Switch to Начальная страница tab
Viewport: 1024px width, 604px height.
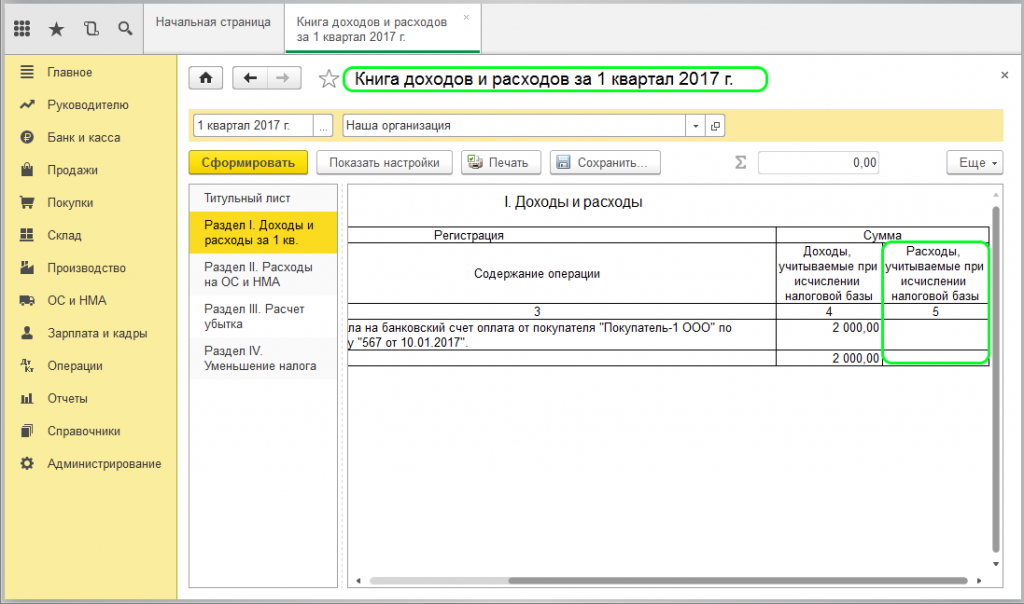coord(213,23)
